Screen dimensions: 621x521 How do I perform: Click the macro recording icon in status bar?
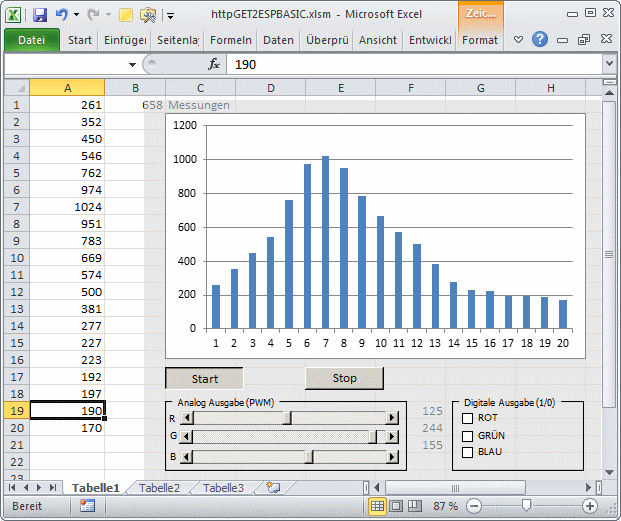(x=87, y=506)
